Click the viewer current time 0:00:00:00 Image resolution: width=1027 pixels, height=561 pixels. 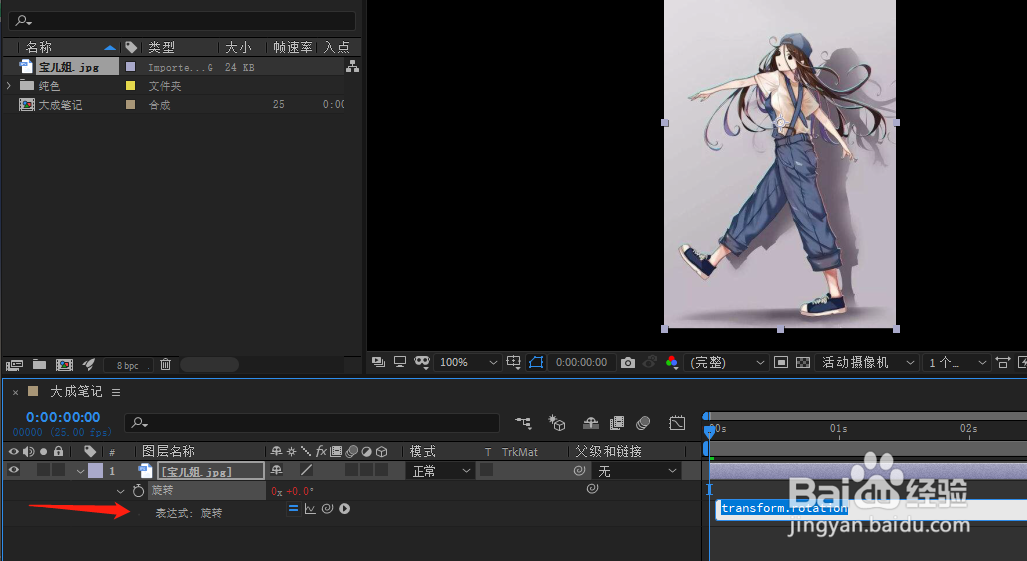click(x=582, y=362)
